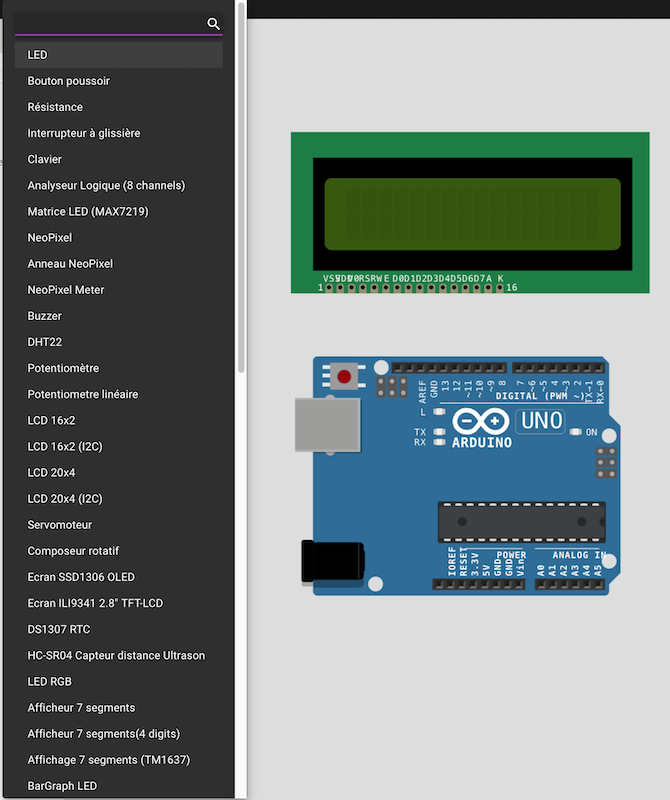Choose Ecran SSD1306 OLED
The image size is (670, 800).
click(x=118, y=577)
